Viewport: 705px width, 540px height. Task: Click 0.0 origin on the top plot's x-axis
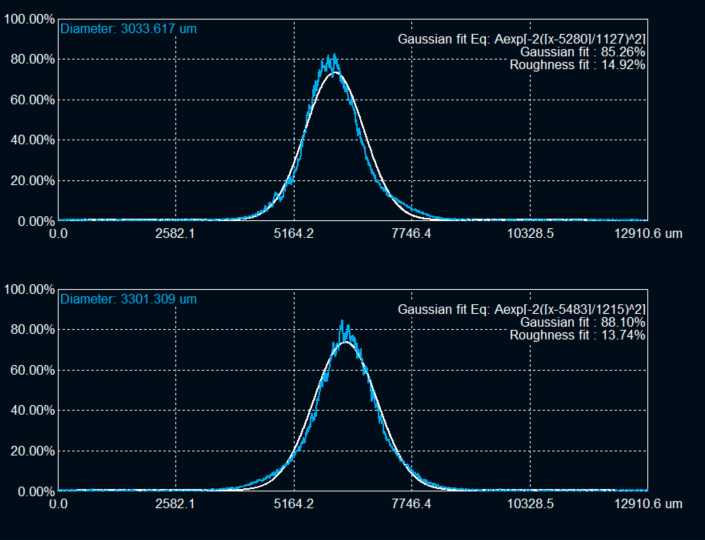coord(60,234)
